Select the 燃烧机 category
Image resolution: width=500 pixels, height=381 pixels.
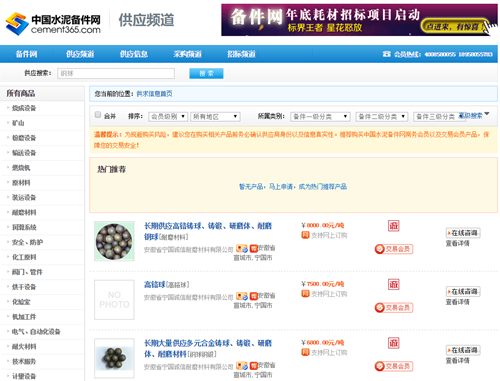click(x=21, y=168)
